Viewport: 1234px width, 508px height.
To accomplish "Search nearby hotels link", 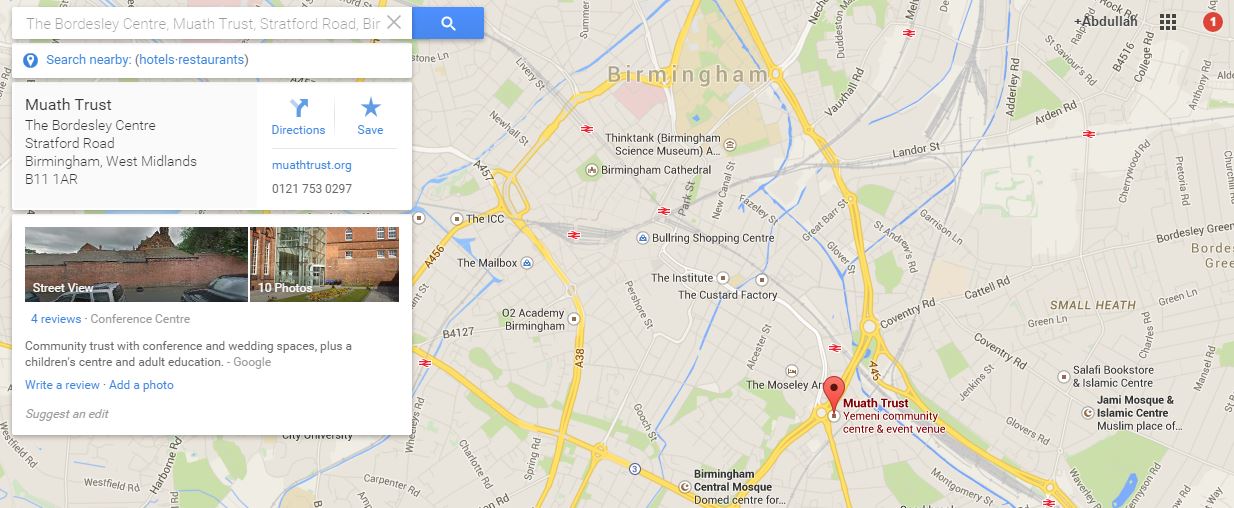I will point(158,60).
